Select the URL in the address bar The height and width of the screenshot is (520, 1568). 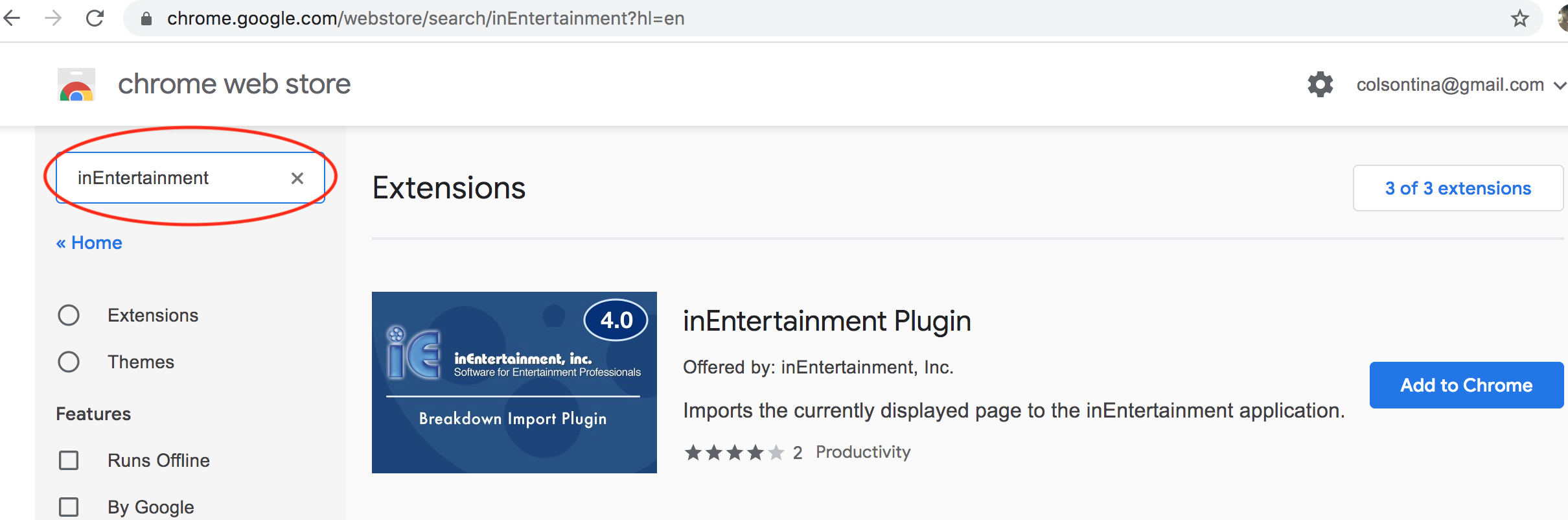click(x=426, y=18)
